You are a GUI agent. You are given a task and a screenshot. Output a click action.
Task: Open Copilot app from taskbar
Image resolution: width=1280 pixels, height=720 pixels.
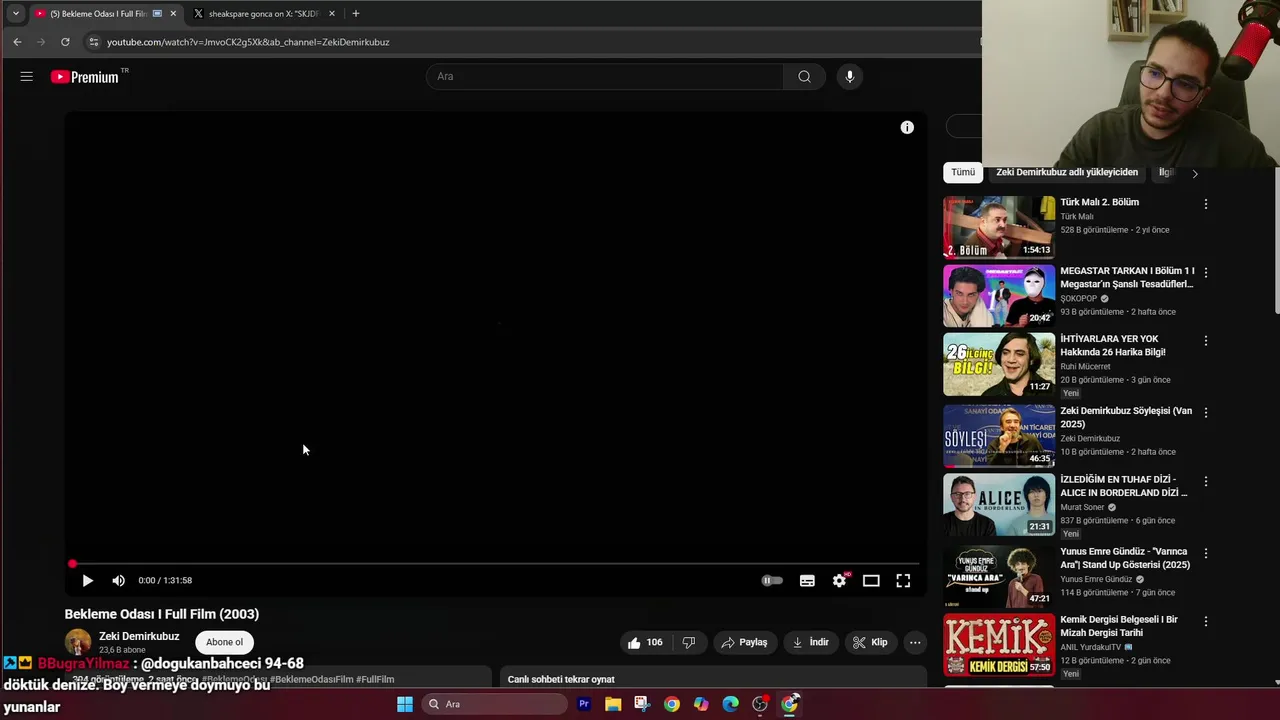[701, 704]
